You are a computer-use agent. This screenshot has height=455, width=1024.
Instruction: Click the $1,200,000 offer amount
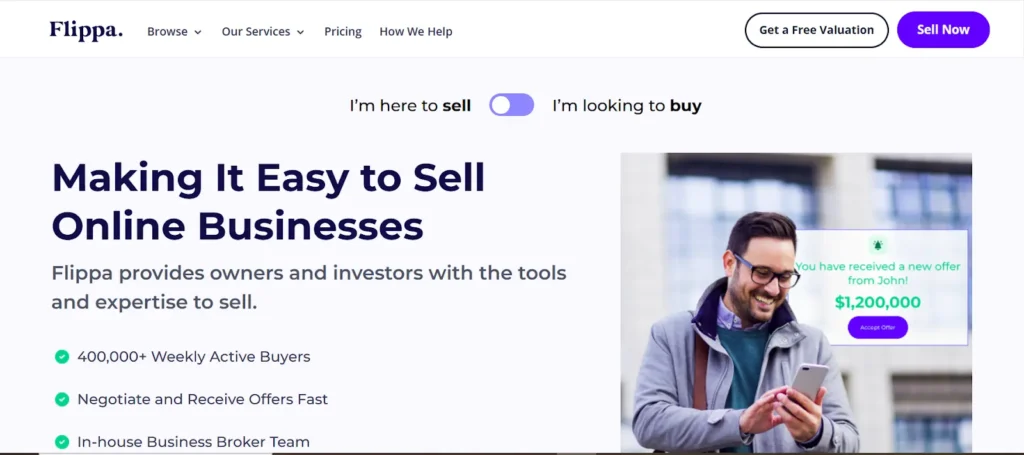pyautogui.click(x=877, y=302)
